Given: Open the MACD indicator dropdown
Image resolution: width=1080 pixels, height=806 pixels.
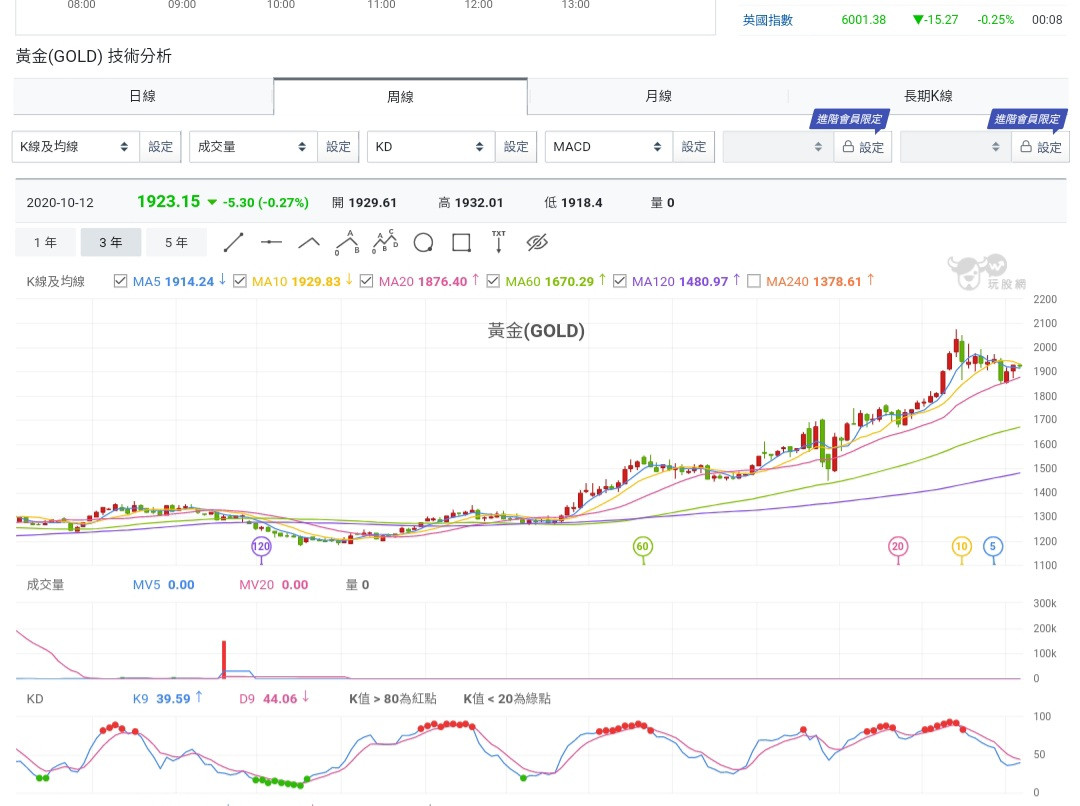Looking at the screenshot, I should point(608,147).
